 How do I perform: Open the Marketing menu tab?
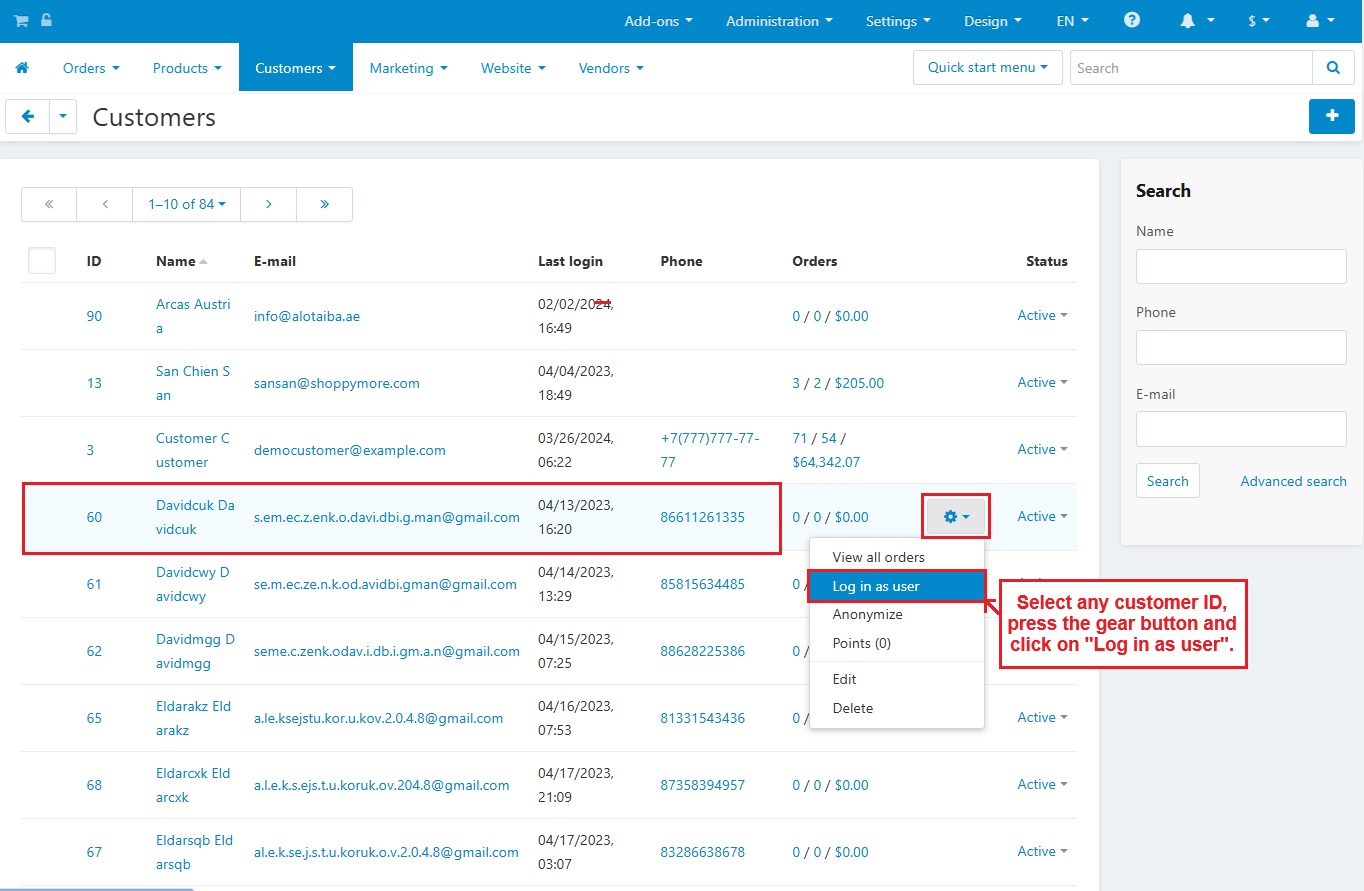[408, 68]
